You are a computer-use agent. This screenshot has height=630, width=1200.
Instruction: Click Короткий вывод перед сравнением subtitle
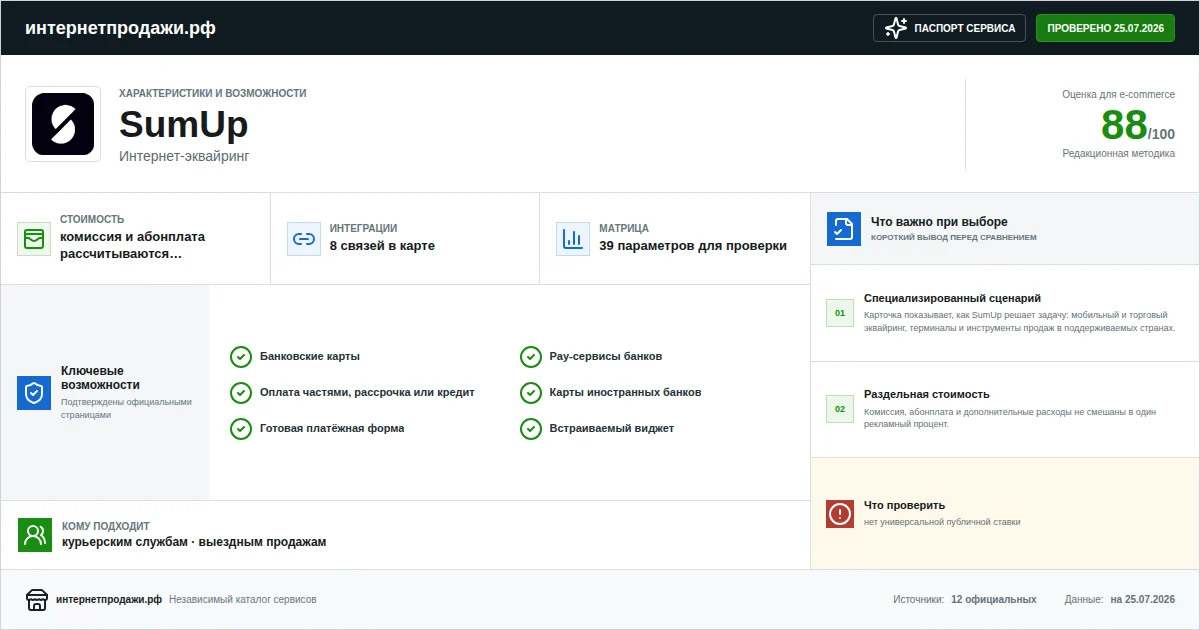[954, 238]
